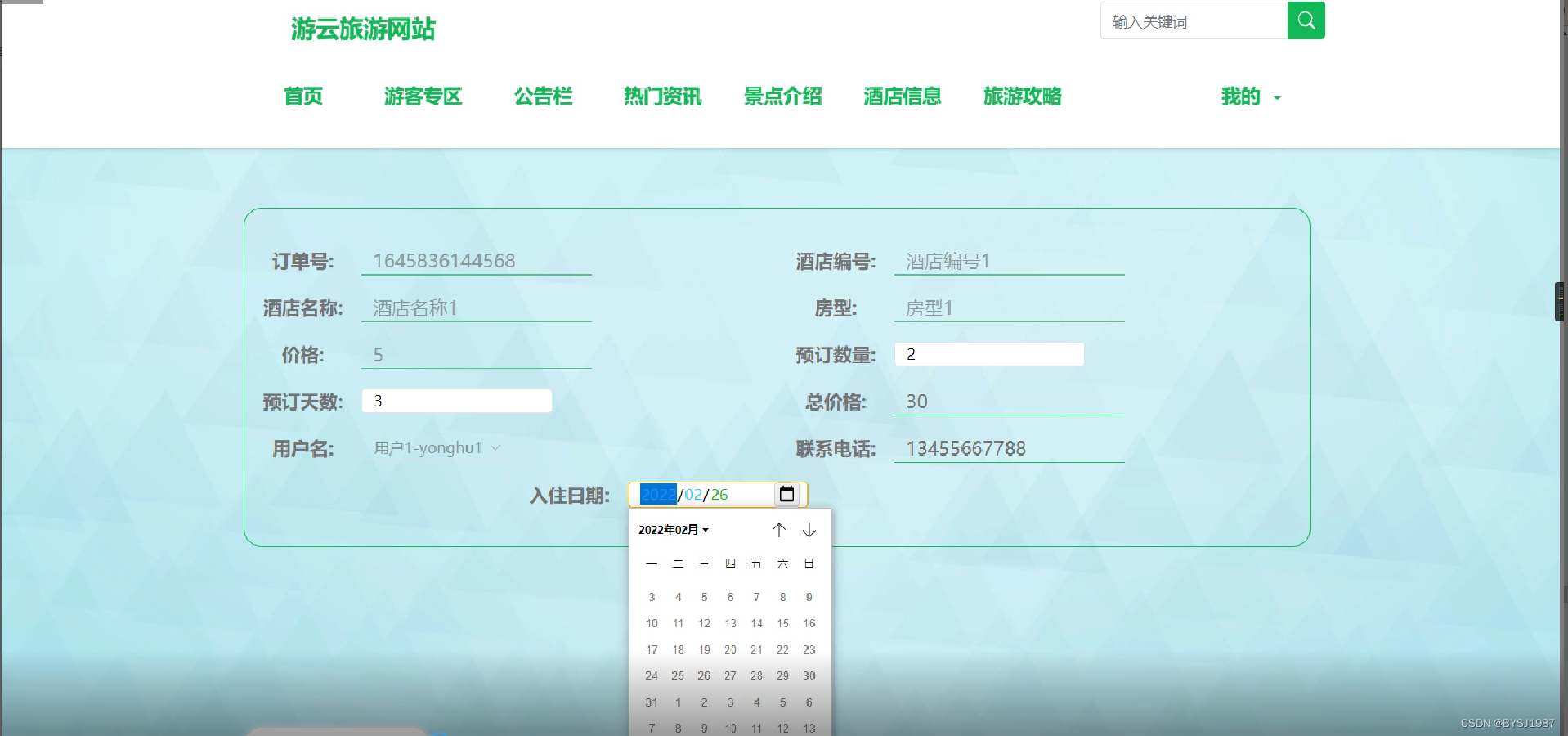Pick day 27 in the calendar
1568x736 pixels.
click(730, 675)
